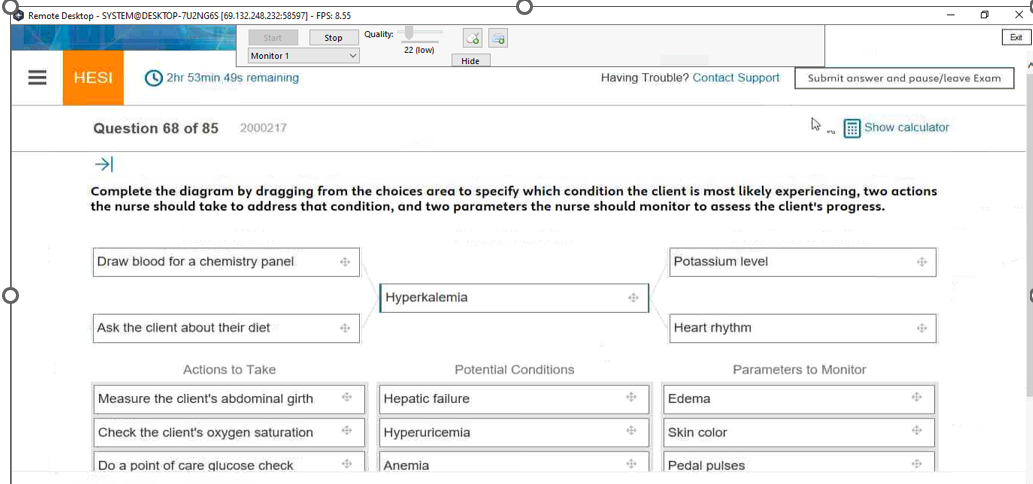Image resolution: width=1033 pixels, height=484 pixels.
Task: Click drag handle on Potassium level
Action: [x=921, y=262]
